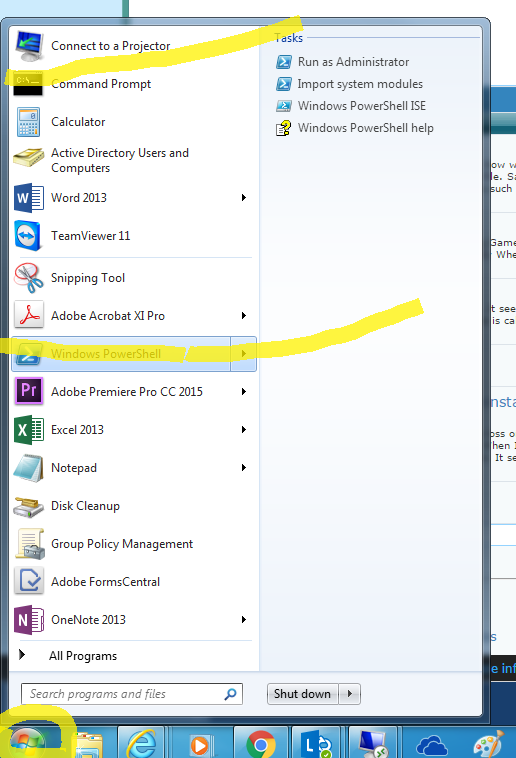The height and width of the screenshot is (758, 516).
Task: Open Internet Explorer from the taskbar
Action: (141, 743)
